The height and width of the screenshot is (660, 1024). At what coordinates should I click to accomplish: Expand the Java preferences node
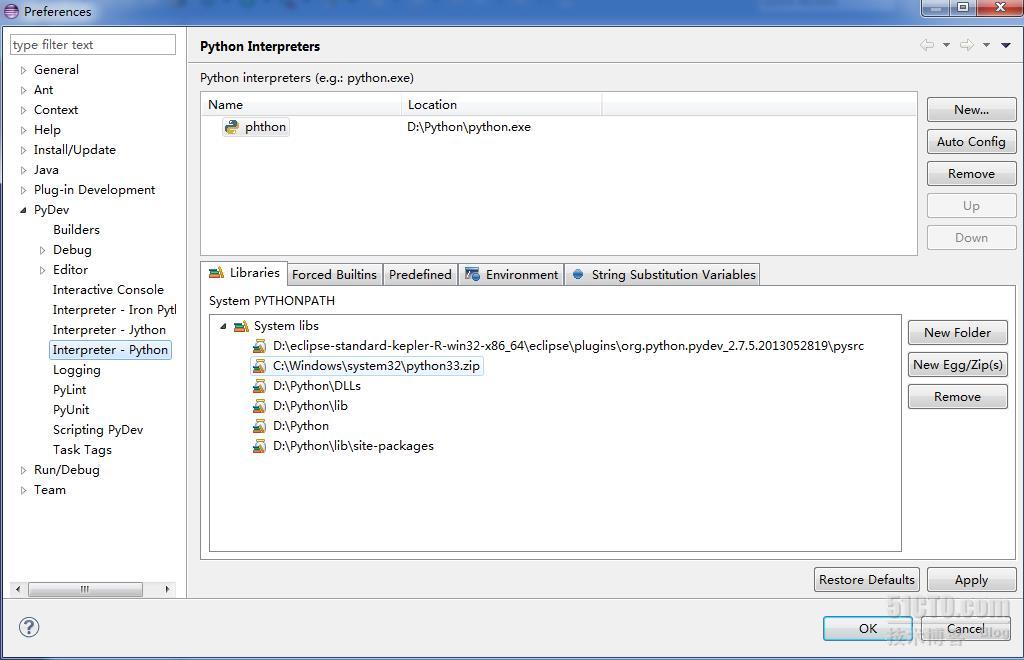tap(24, 170)
